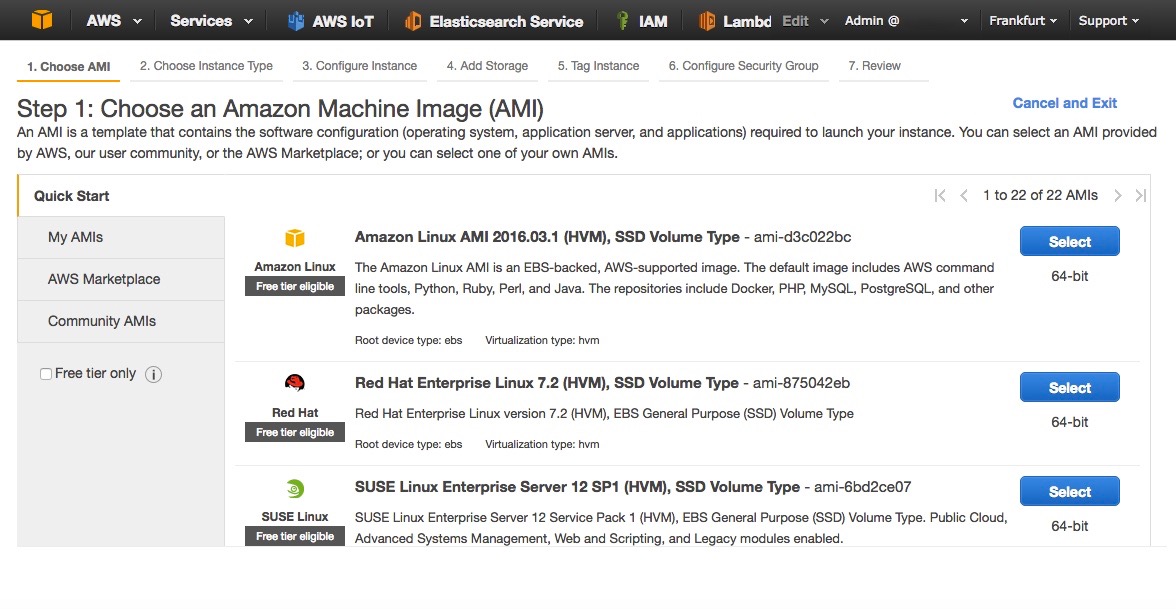Switch to 1. Choose AMI tab

click(x=68, y=66)
